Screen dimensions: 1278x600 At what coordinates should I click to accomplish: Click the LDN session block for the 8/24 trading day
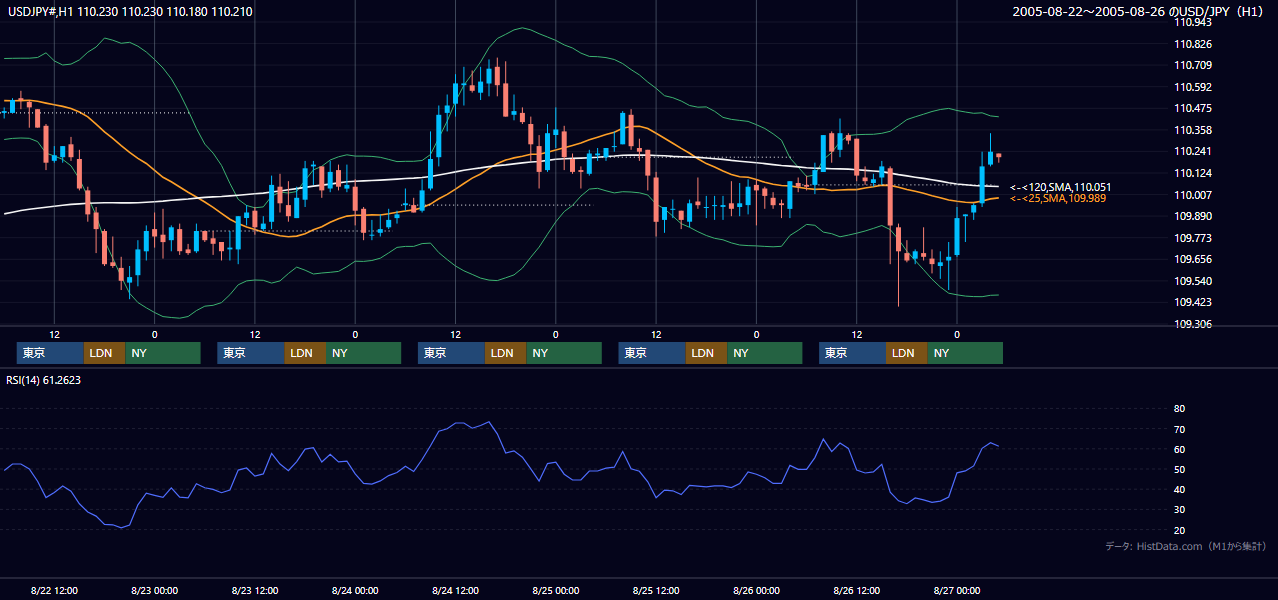505,353
